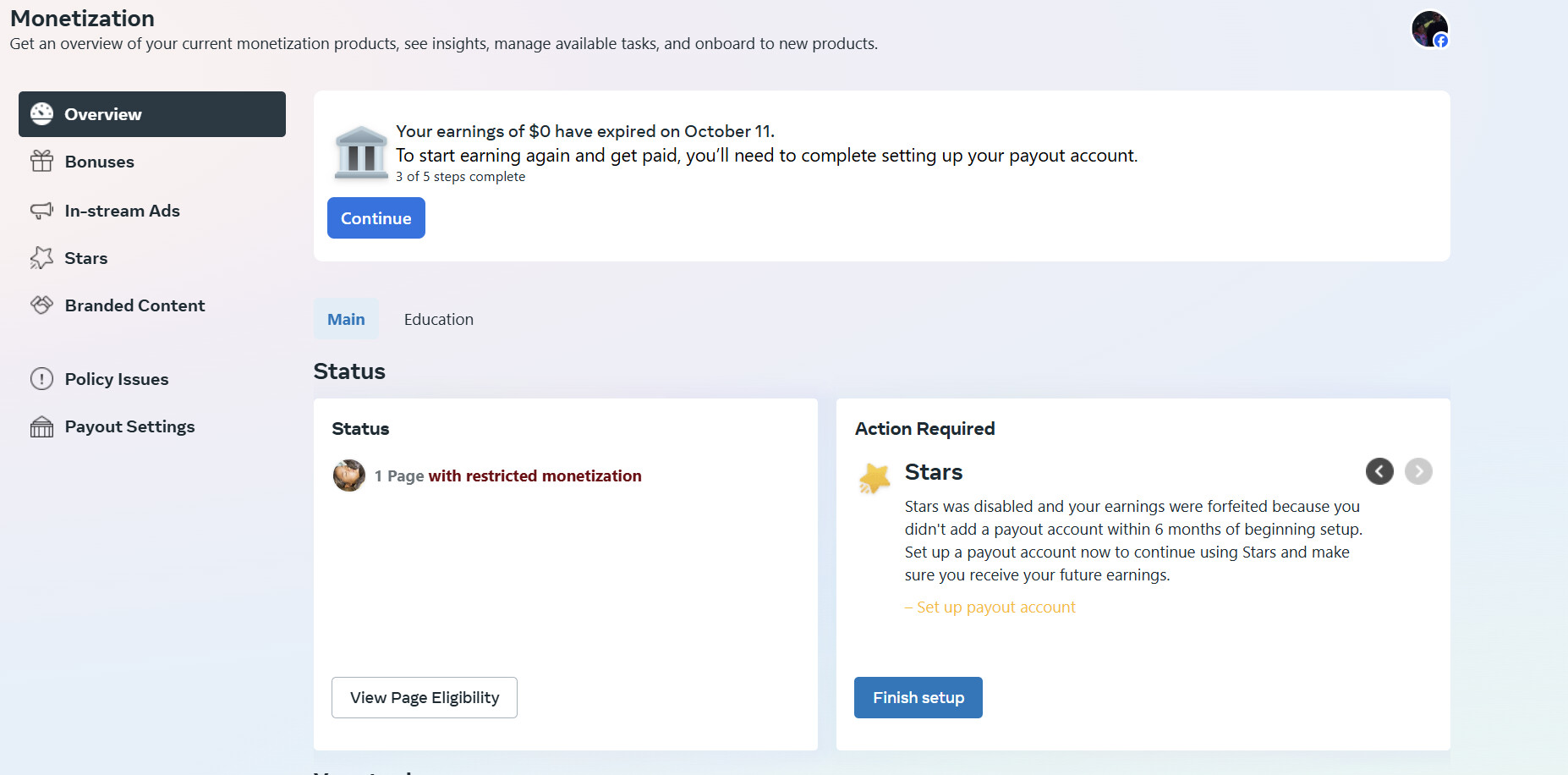Click View Page Eligibility button
The width and height of the screenshot is (1568, 775).
click(424, 698)
